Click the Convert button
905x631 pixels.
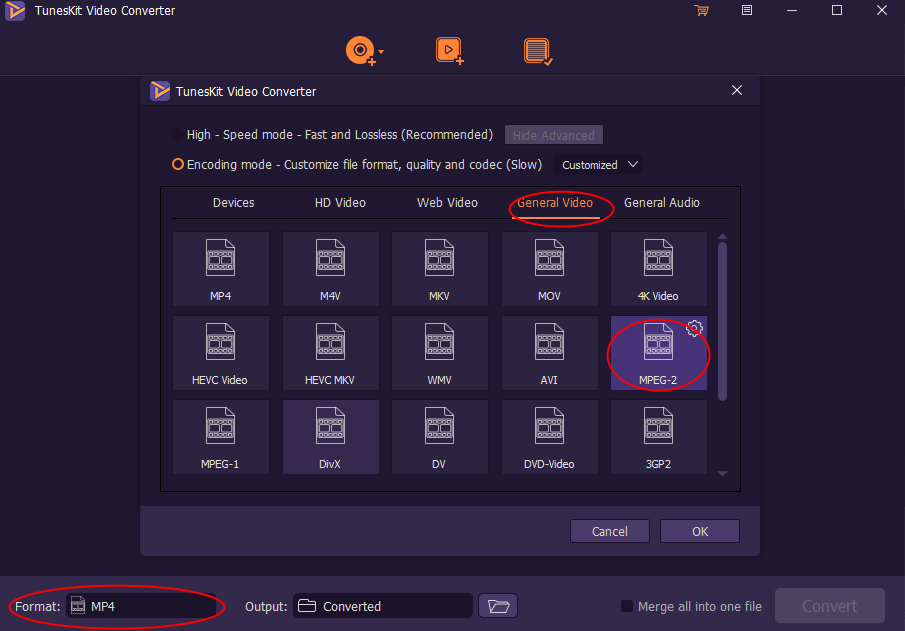pyautogui.click(x=829, y=606)
